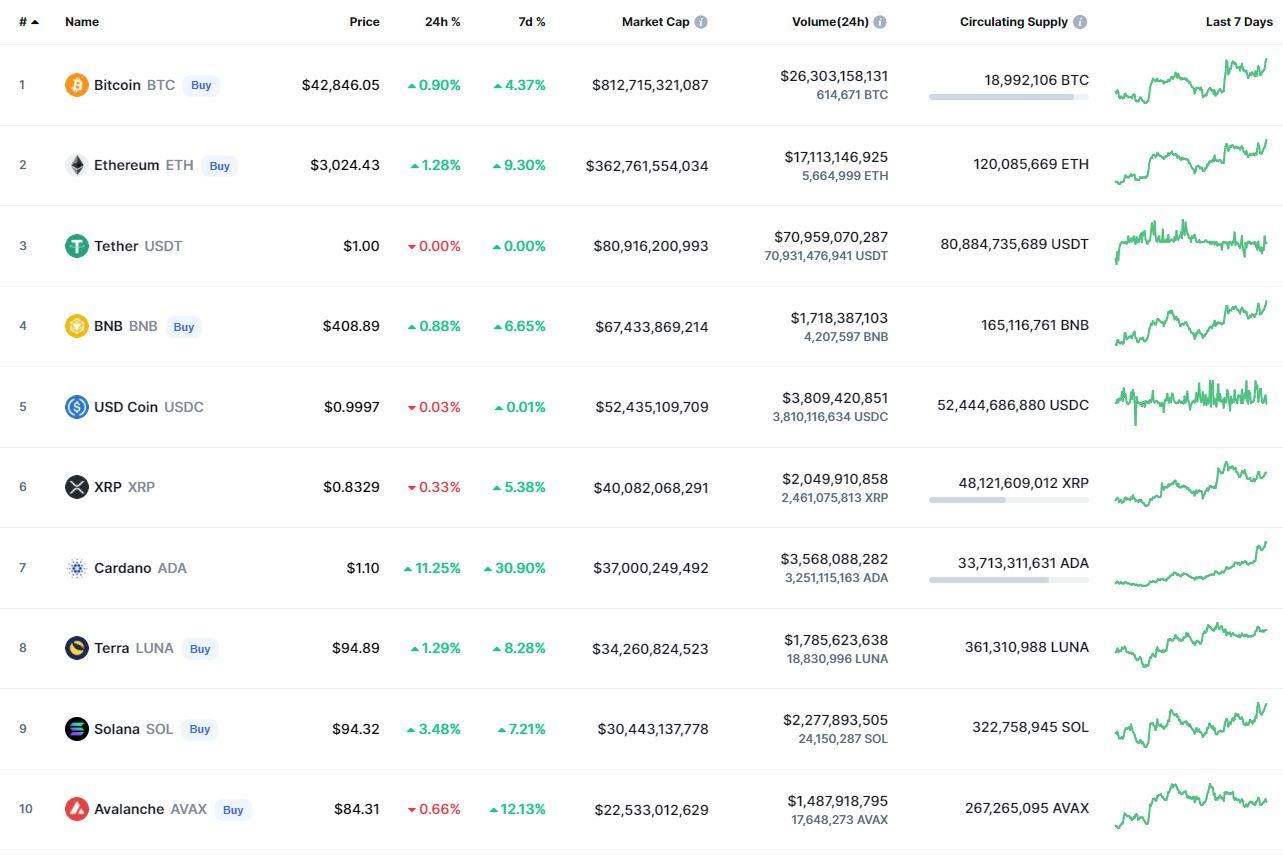1283x859 pixels.
Task: Open USD Coin 7-day sparkline chart
Action: [1191, 403]
